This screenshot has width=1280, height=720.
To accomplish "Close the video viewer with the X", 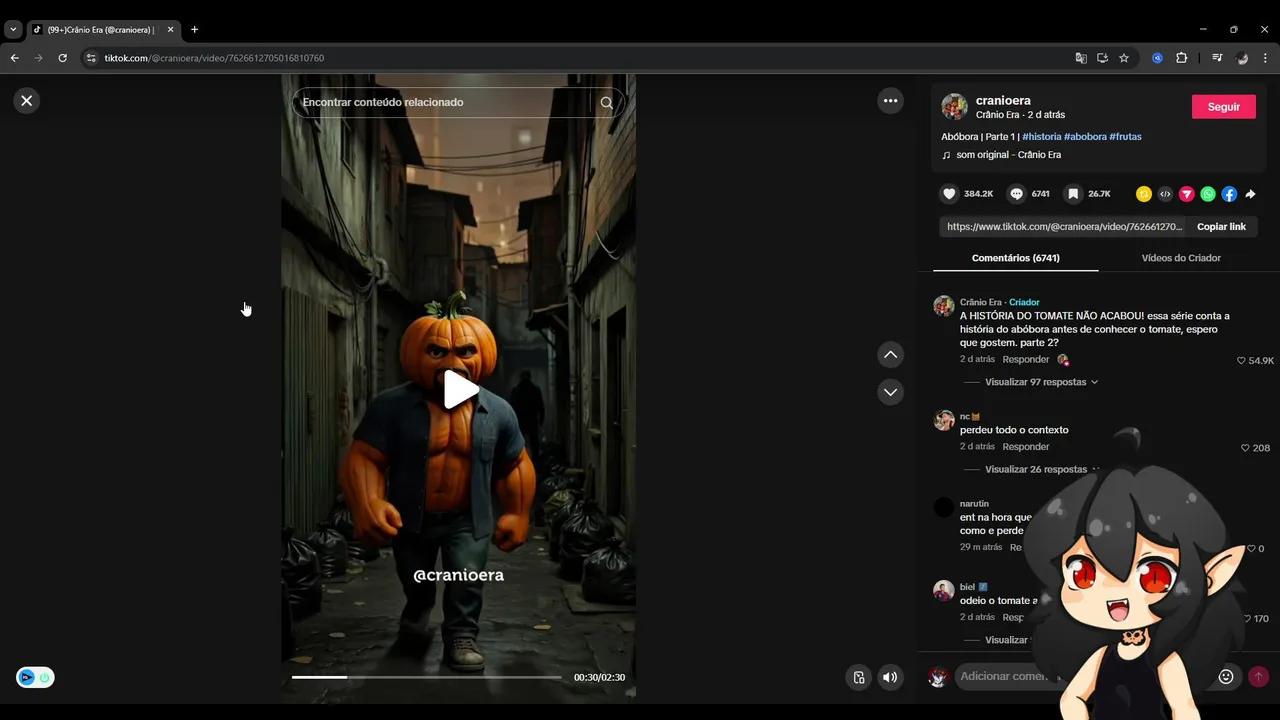I will [27, 100].
